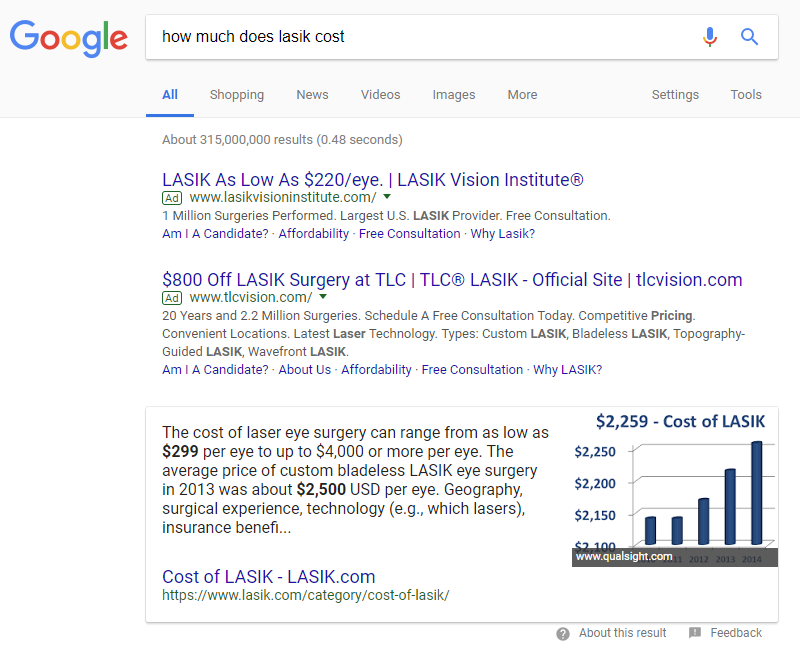Click the lasik.com/category/cost-of-lasik URL
The image size is (800, 650).
tap(306, 595)
